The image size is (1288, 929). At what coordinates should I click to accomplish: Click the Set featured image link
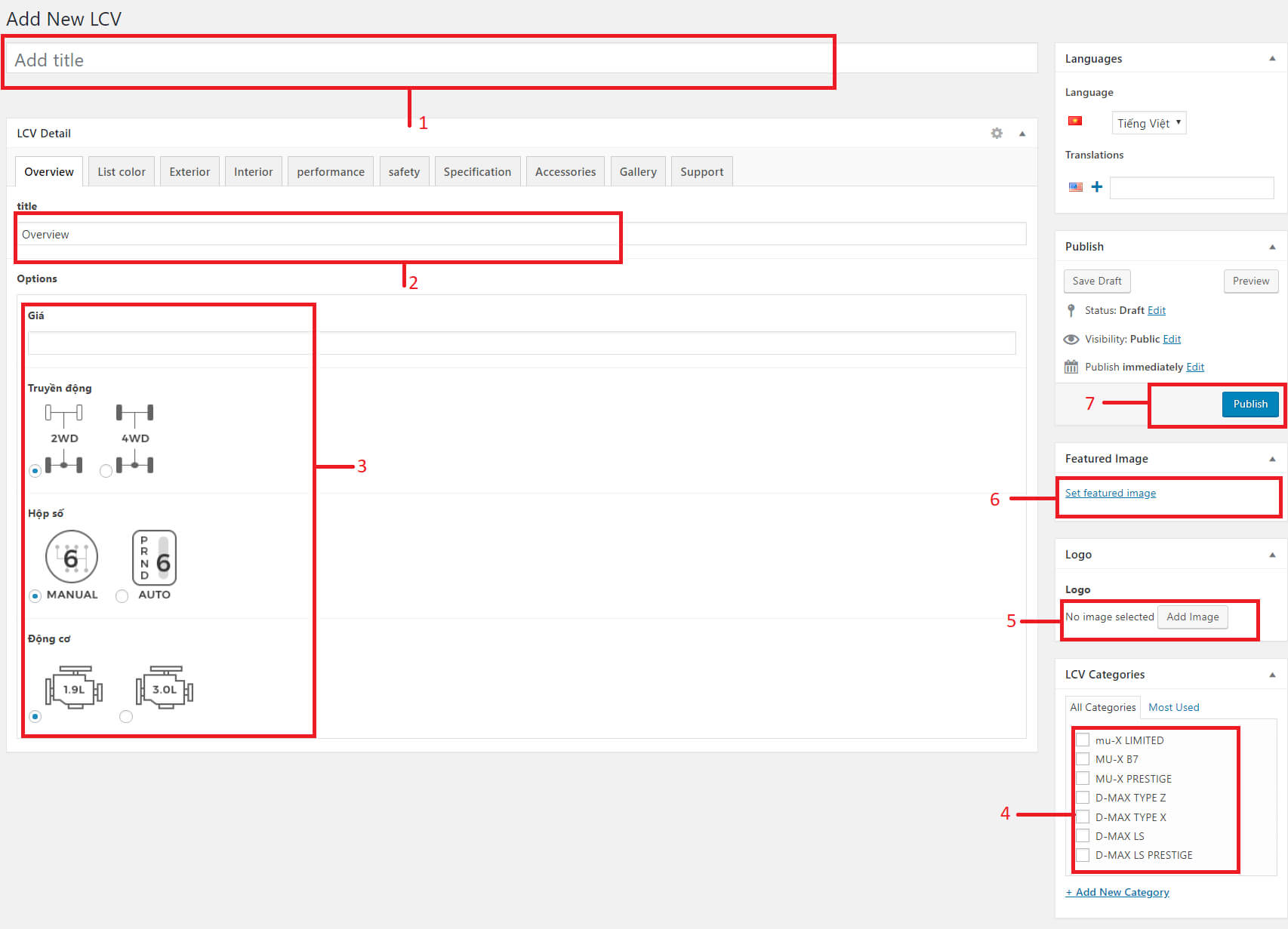[x=1110, y=493]
